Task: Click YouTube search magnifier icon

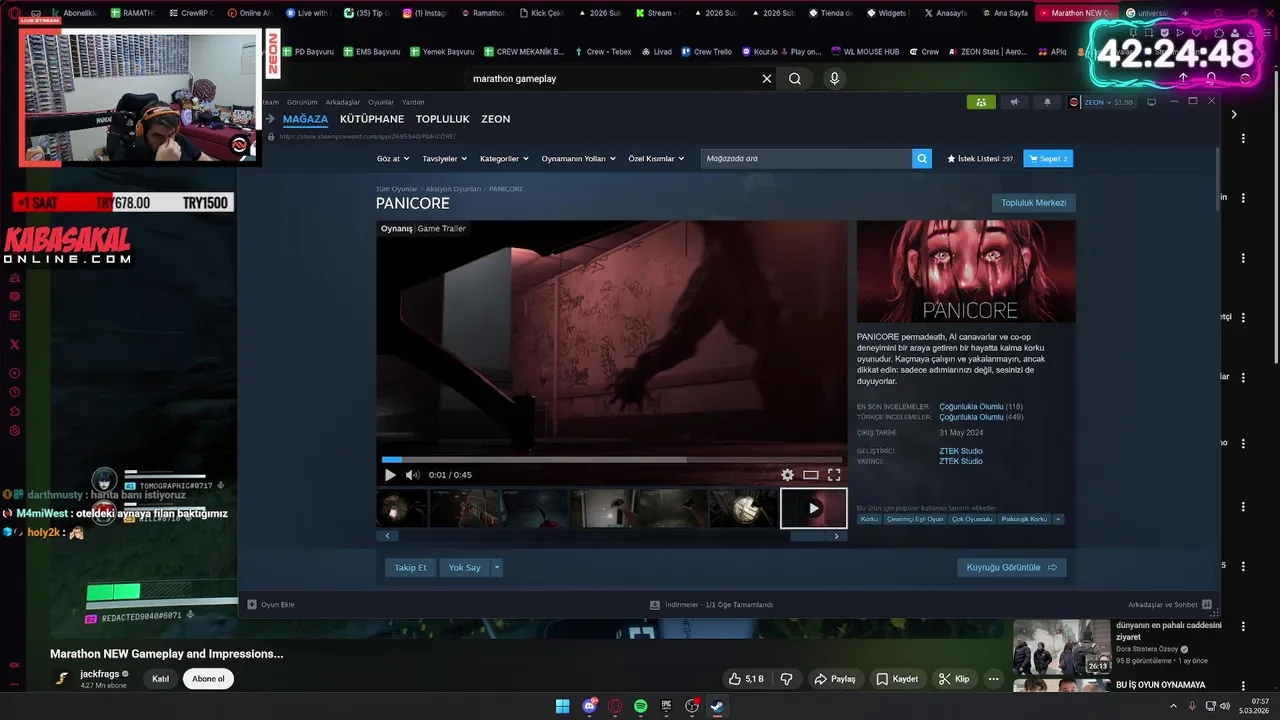Action: click(x=795, y=79)
